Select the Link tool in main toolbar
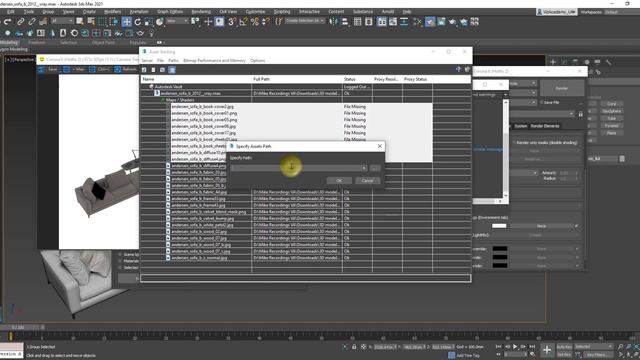The height and width of the screenshot is (360, 640). [20, 22]
